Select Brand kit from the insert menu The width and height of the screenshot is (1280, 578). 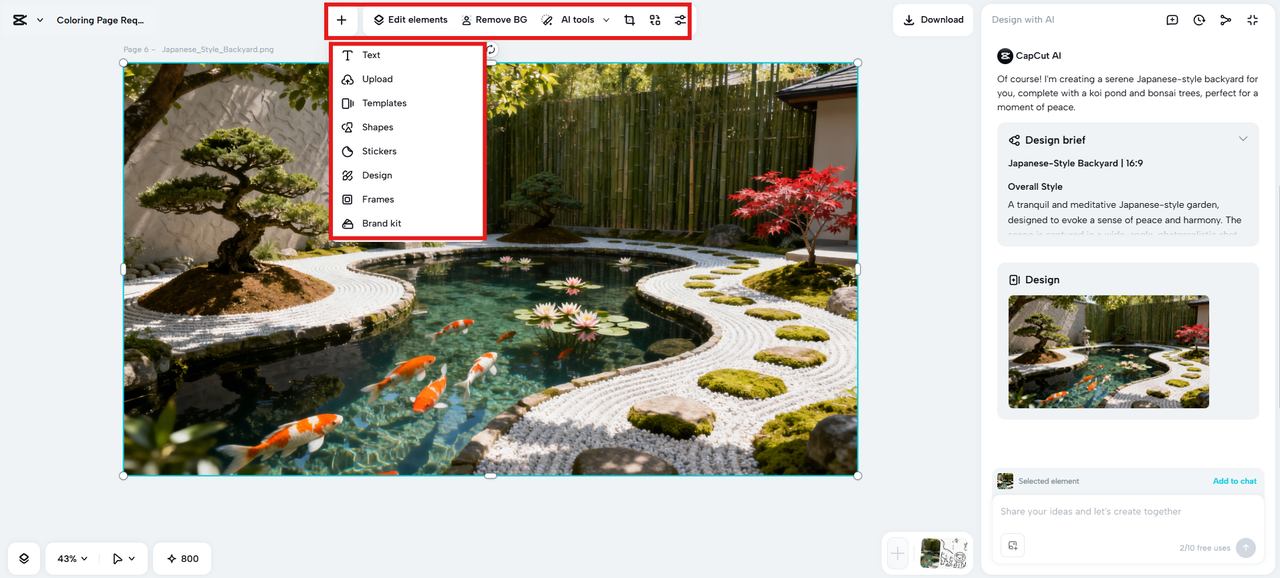pos(381,223)
